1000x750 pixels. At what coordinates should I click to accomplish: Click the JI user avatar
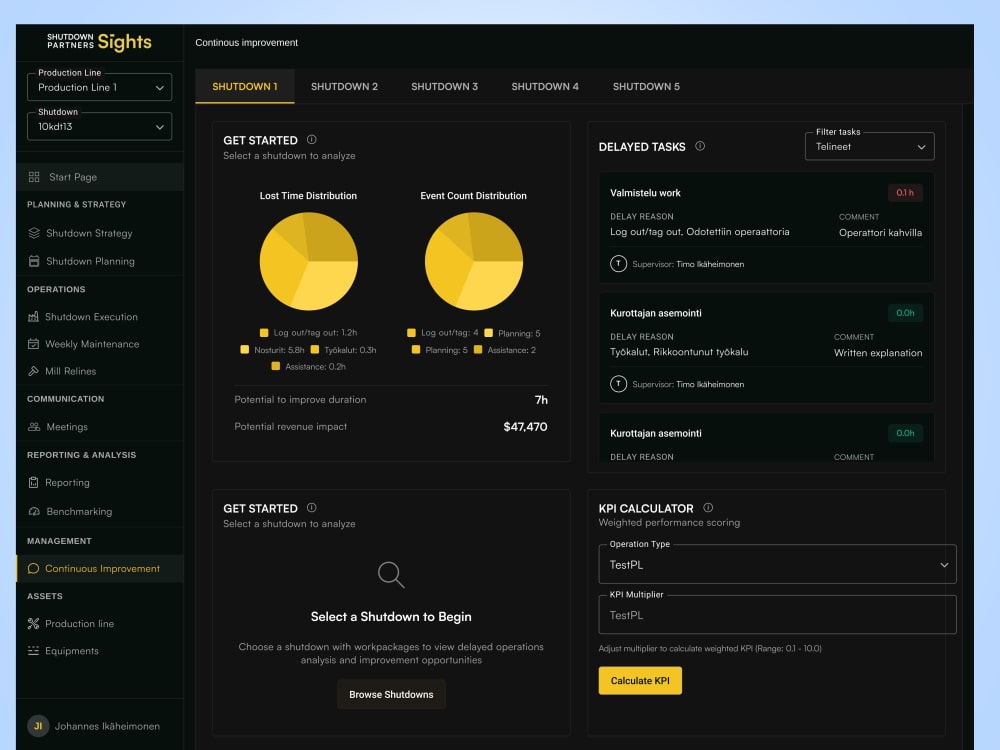[x=38, y=726]
